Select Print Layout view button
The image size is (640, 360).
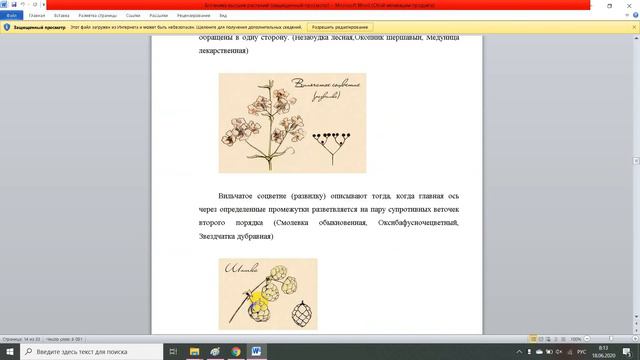click(533, 339)
